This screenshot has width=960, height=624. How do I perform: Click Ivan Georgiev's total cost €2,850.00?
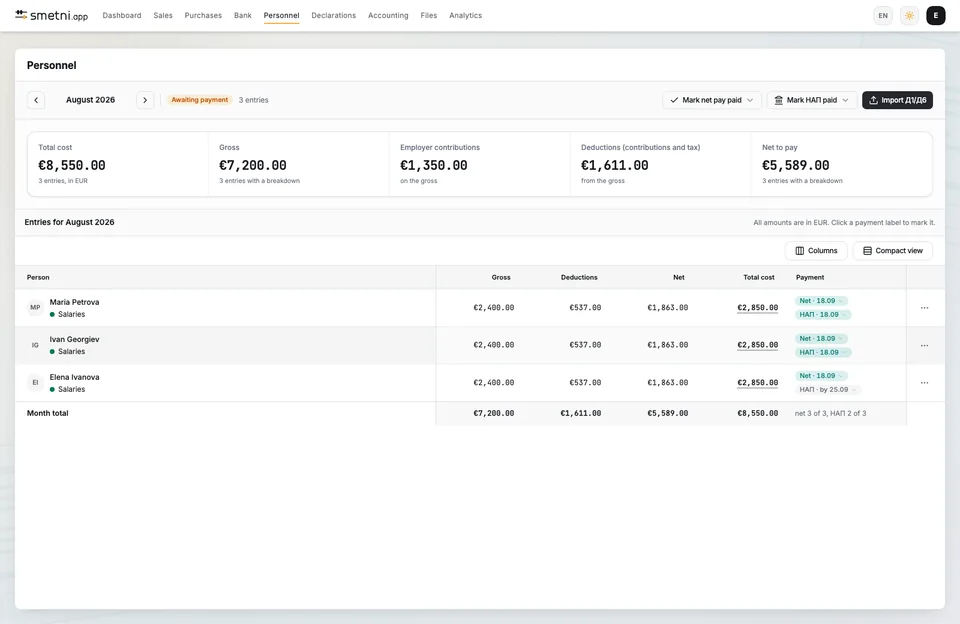tap(757, 345)
